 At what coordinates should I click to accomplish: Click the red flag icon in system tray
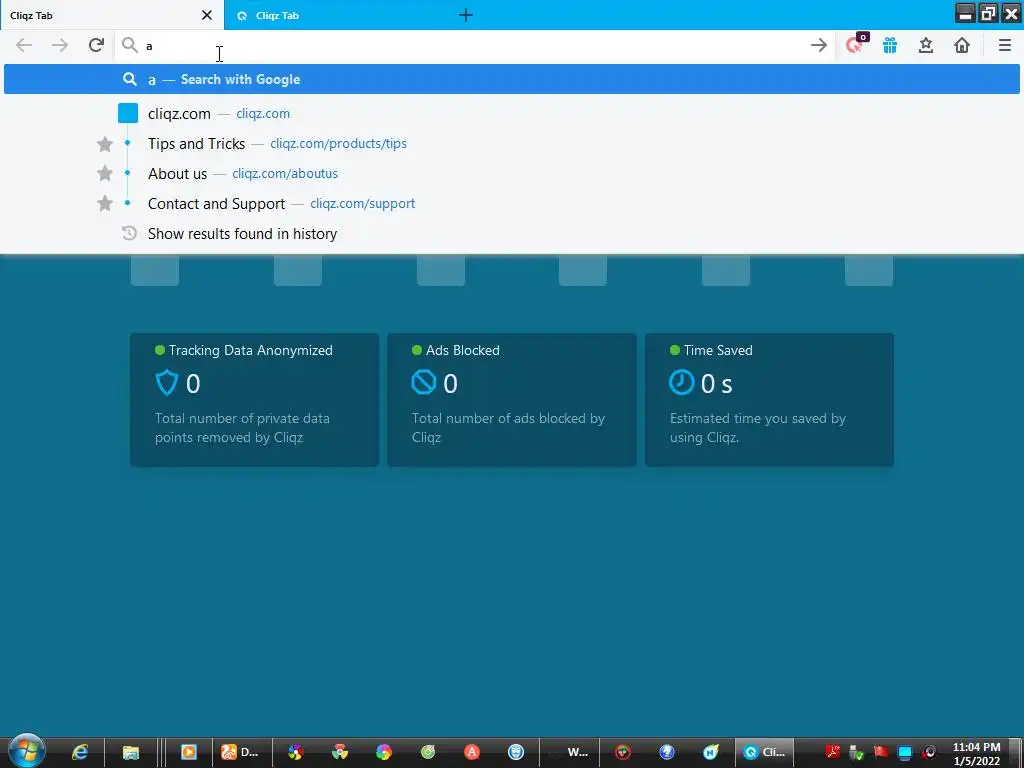[881, 752]
